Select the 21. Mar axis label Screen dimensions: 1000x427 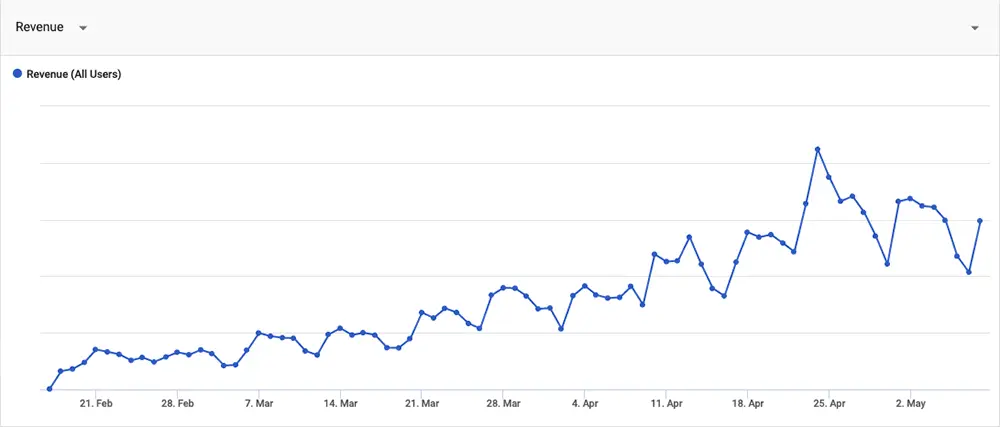422,403
